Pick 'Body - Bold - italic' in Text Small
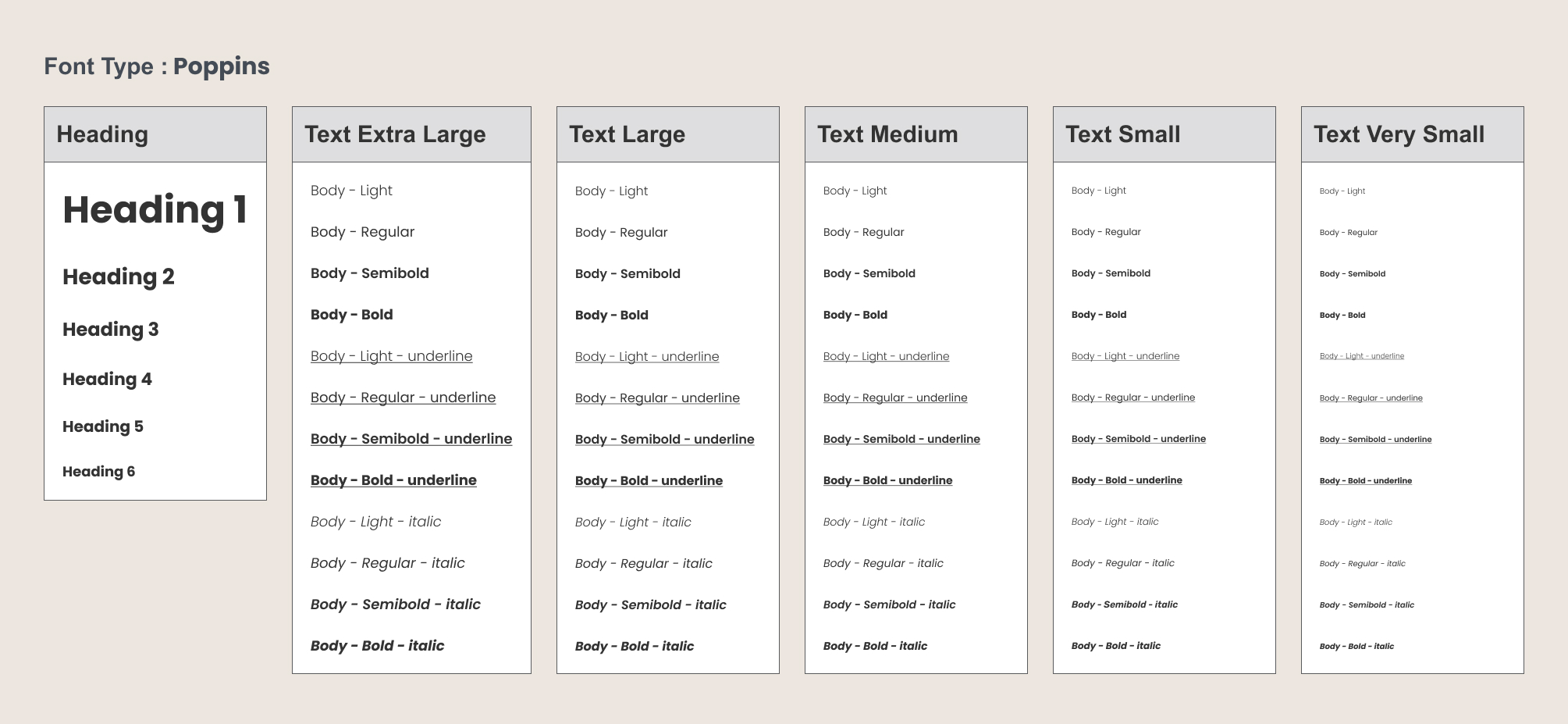 tap(1116, 646)
